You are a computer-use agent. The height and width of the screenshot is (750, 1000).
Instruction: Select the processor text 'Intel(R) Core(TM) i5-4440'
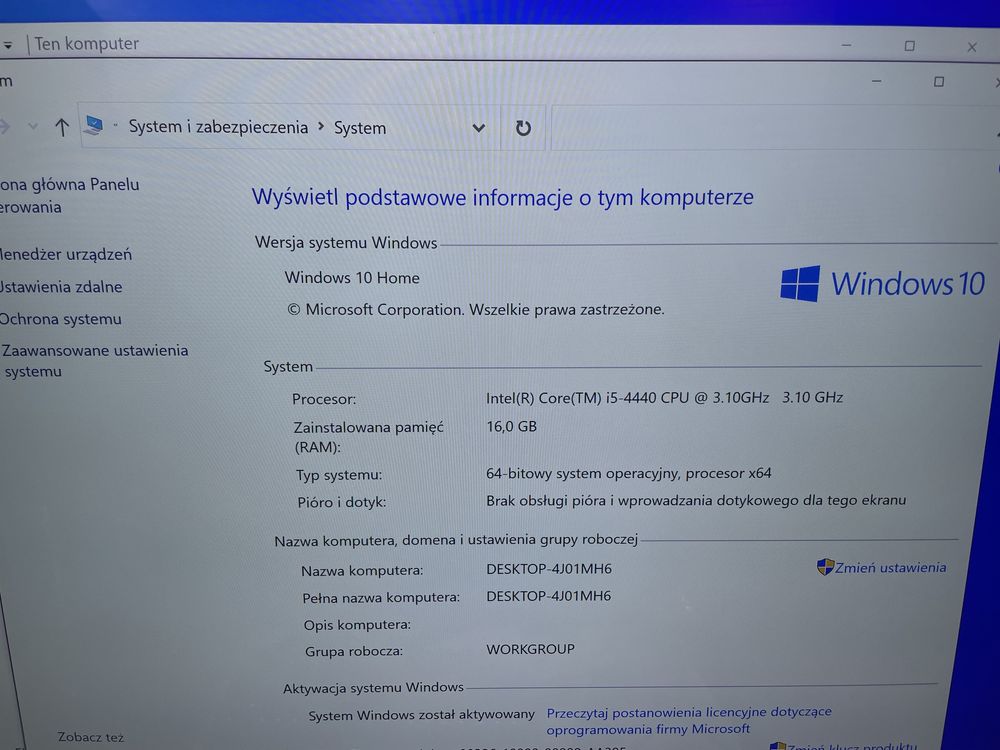point(571,398)
